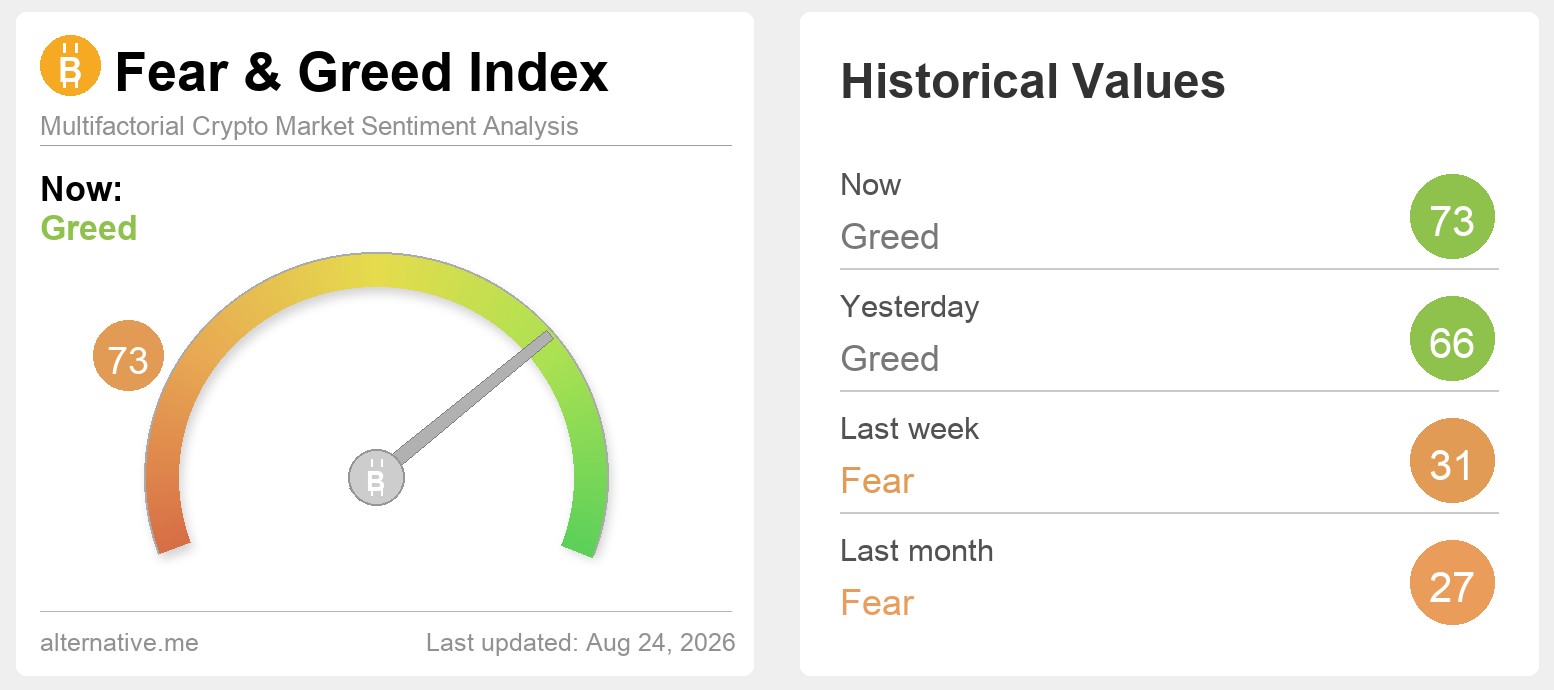The height and width of the screenshot is (690, 1554).
Task: Click the green Greed status under Now:
Action: tap(89, 228)
